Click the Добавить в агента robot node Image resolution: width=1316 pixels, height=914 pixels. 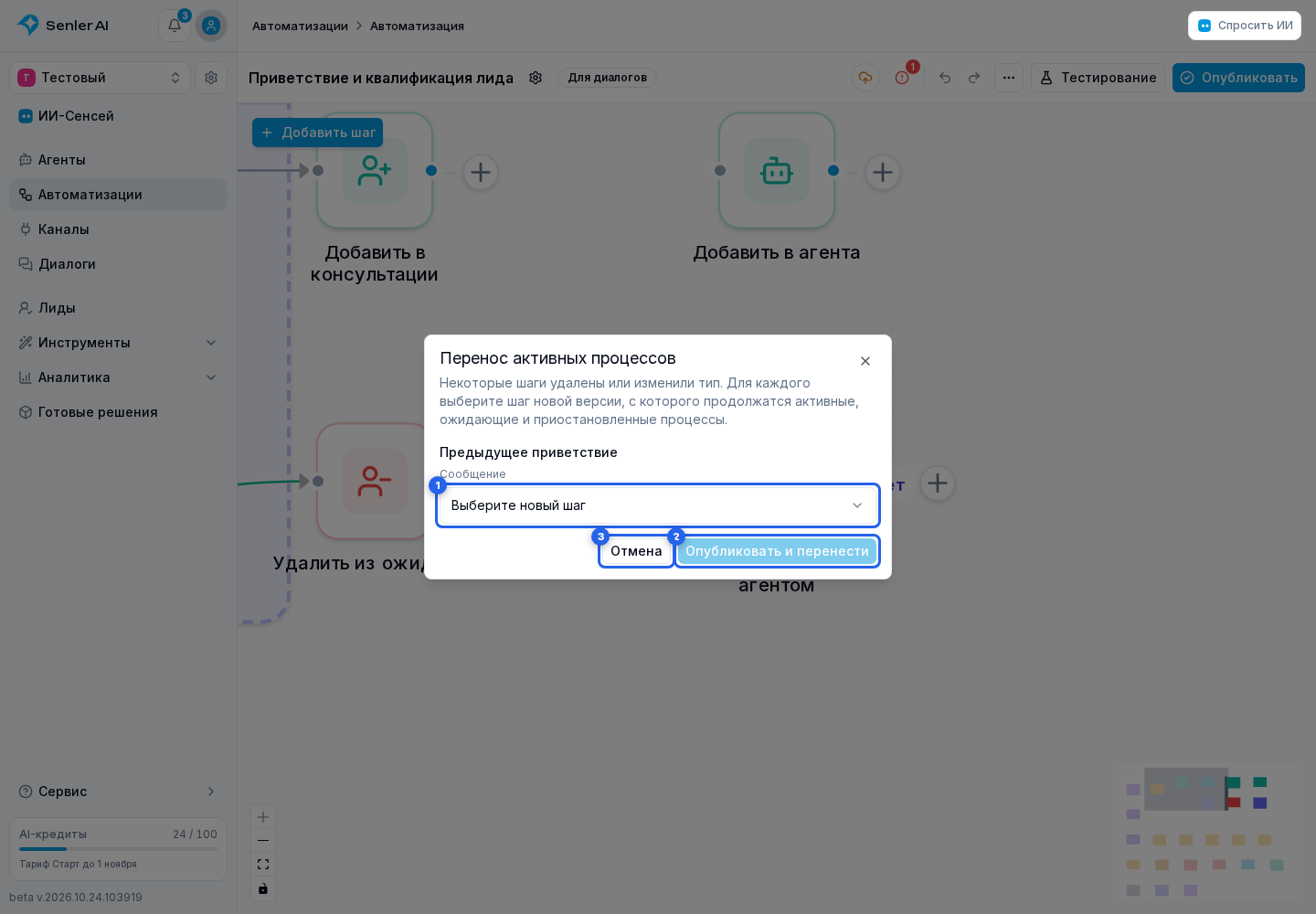[777, 171]
